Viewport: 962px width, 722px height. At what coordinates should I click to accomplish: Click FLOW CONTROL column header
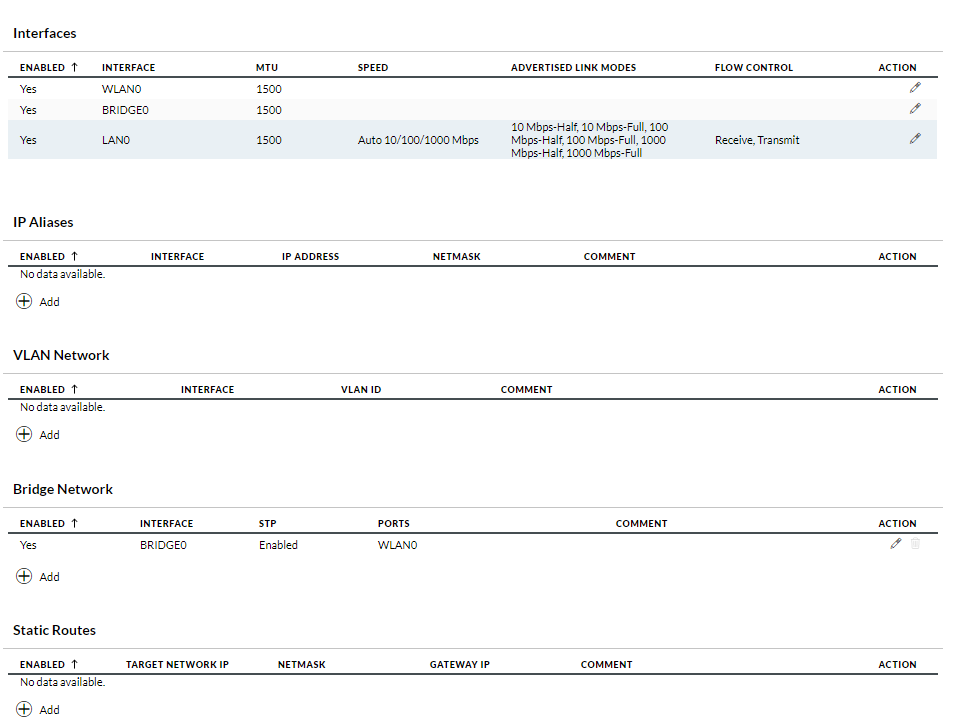(753, 67)
